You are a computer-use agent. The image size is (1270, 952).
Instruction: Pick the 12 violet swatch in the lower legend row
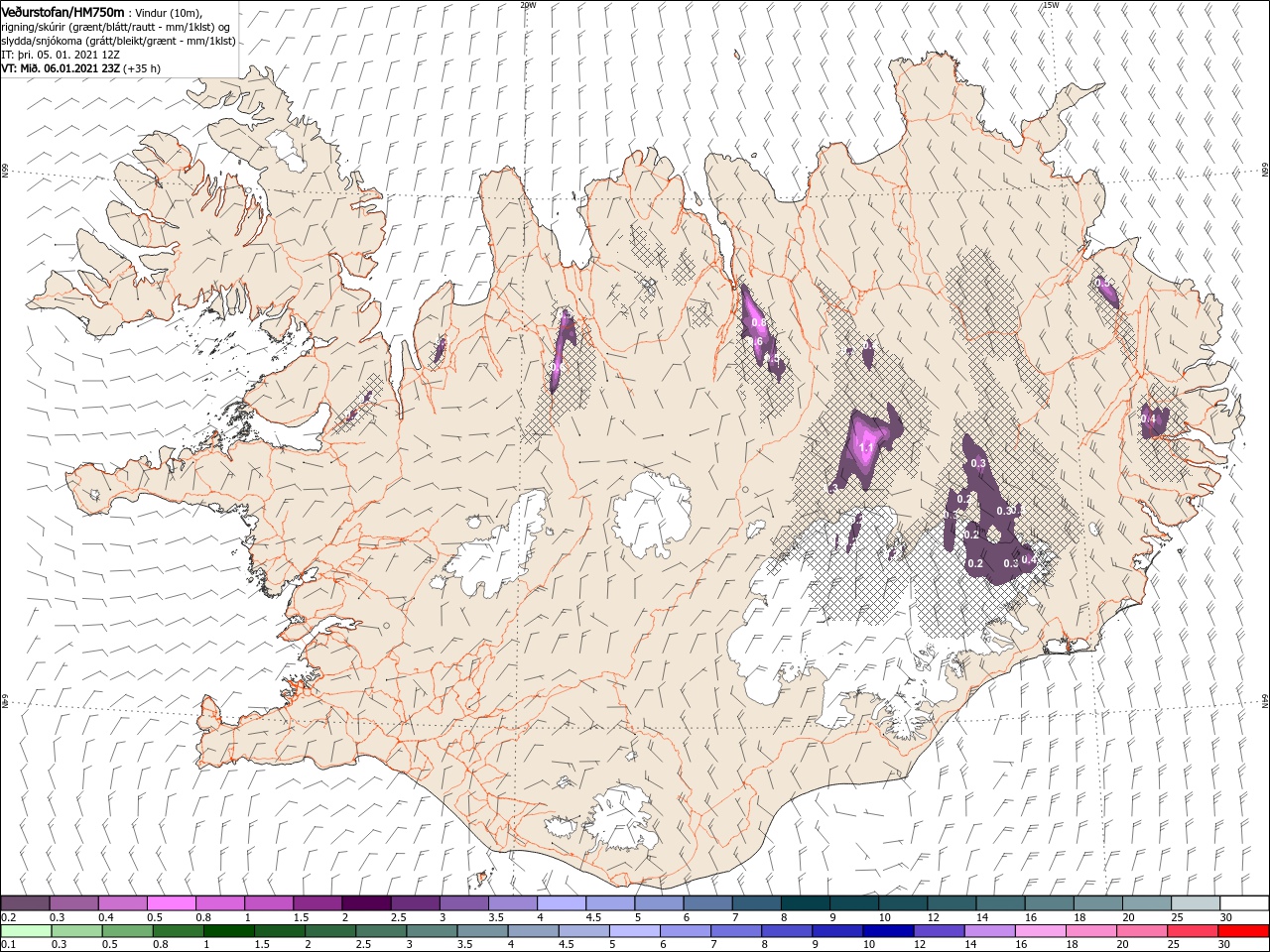[939, 930]
